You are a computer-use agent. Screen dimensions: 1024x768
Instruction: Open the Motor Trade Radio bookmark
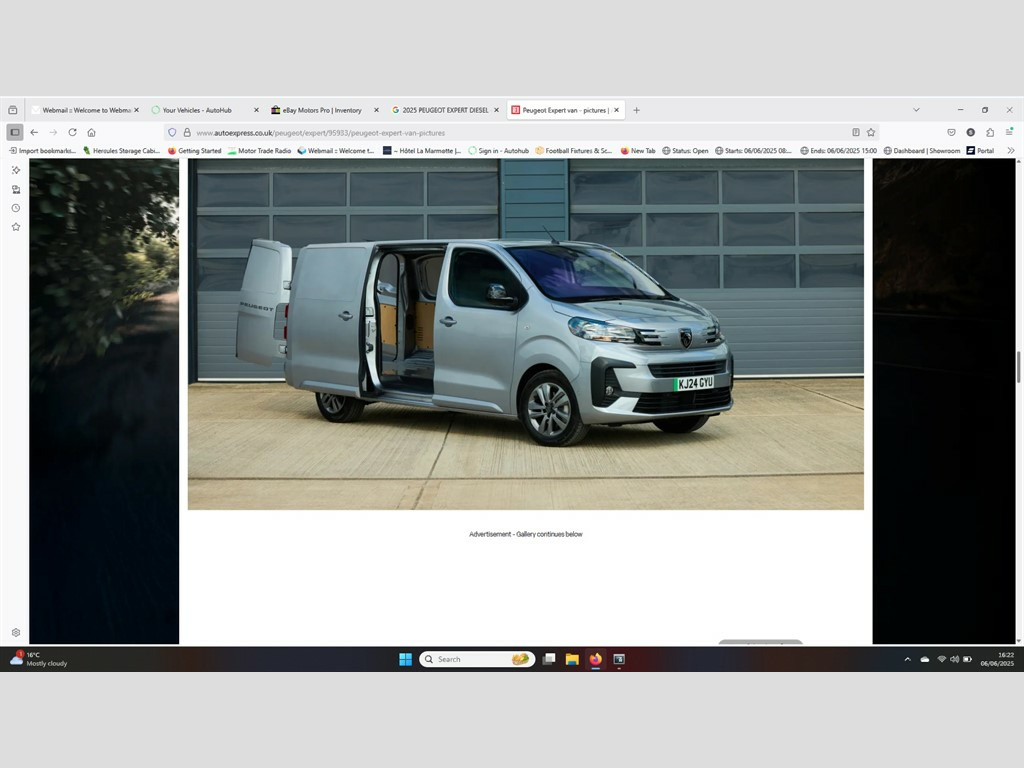(x=259, y=151)
